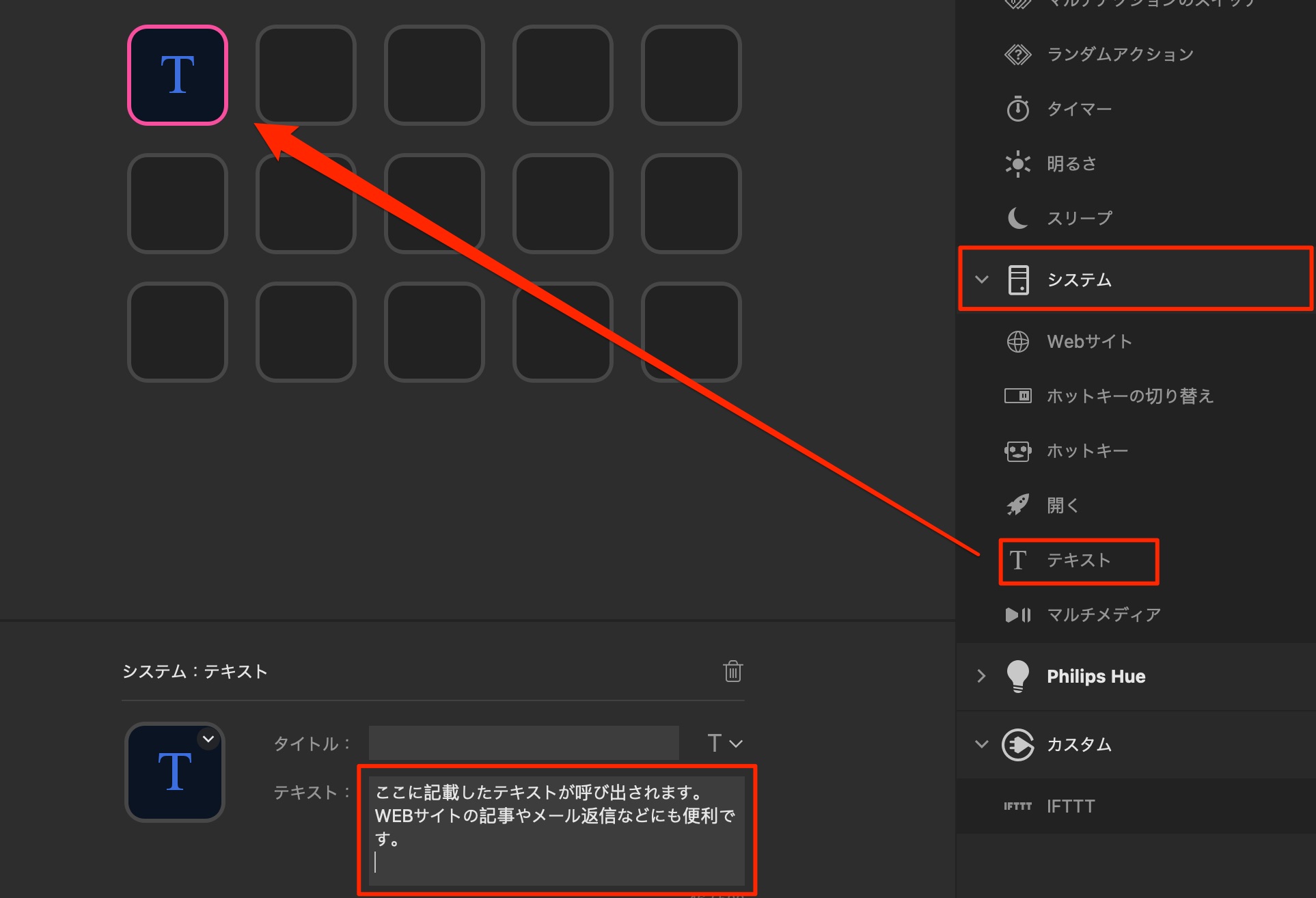This screenshot has height=898, width=1316.
Task: Select the 開く action label
Action: [x=1063, y=505]
